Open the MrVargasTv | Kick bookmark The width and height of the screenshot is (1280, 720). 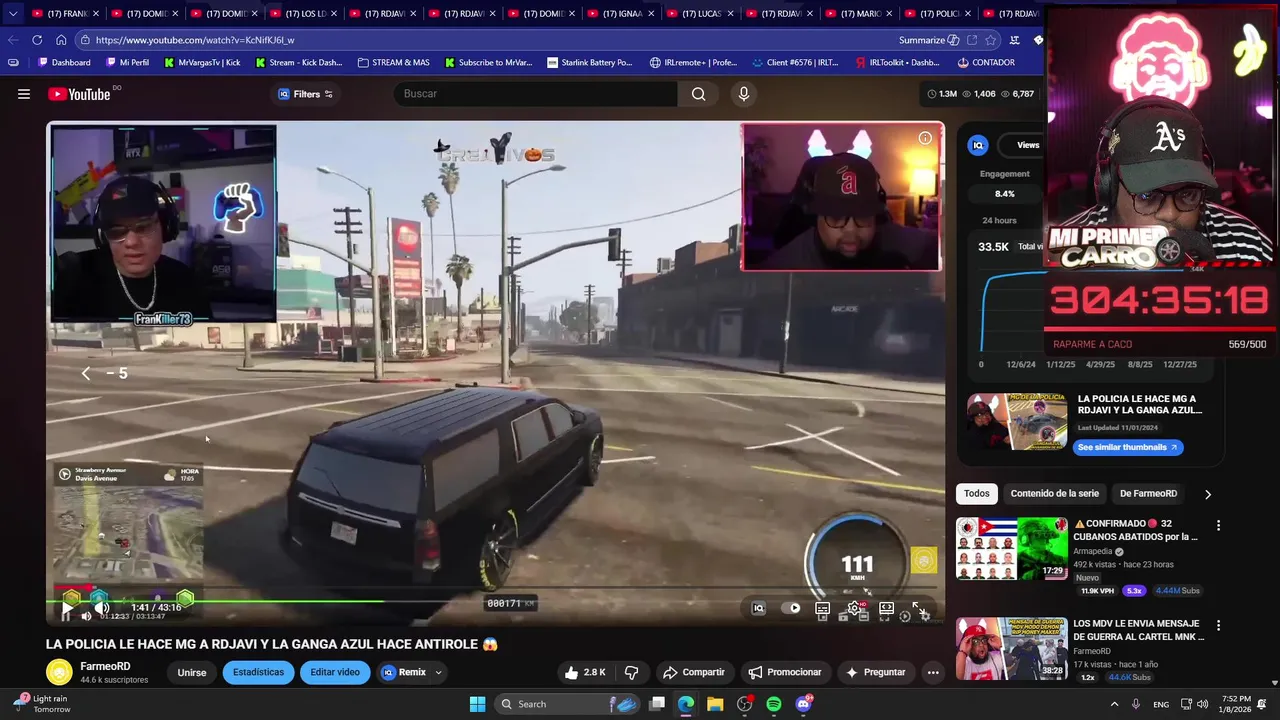click(x=202, y=62)
